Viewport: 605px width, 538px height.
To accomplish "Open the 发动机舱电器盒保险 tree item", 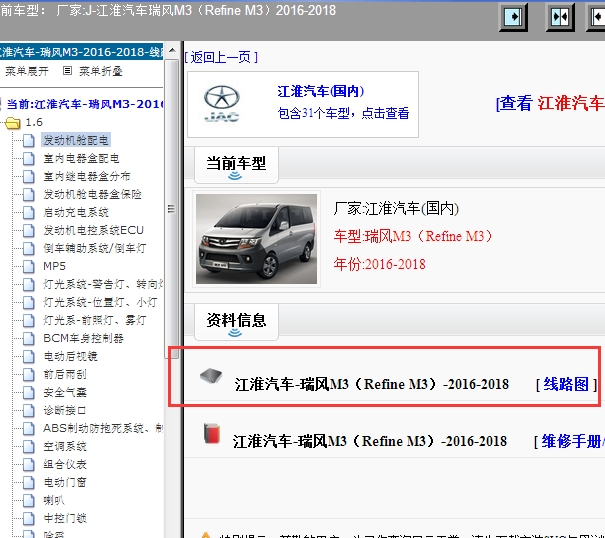I will [92, 194].
